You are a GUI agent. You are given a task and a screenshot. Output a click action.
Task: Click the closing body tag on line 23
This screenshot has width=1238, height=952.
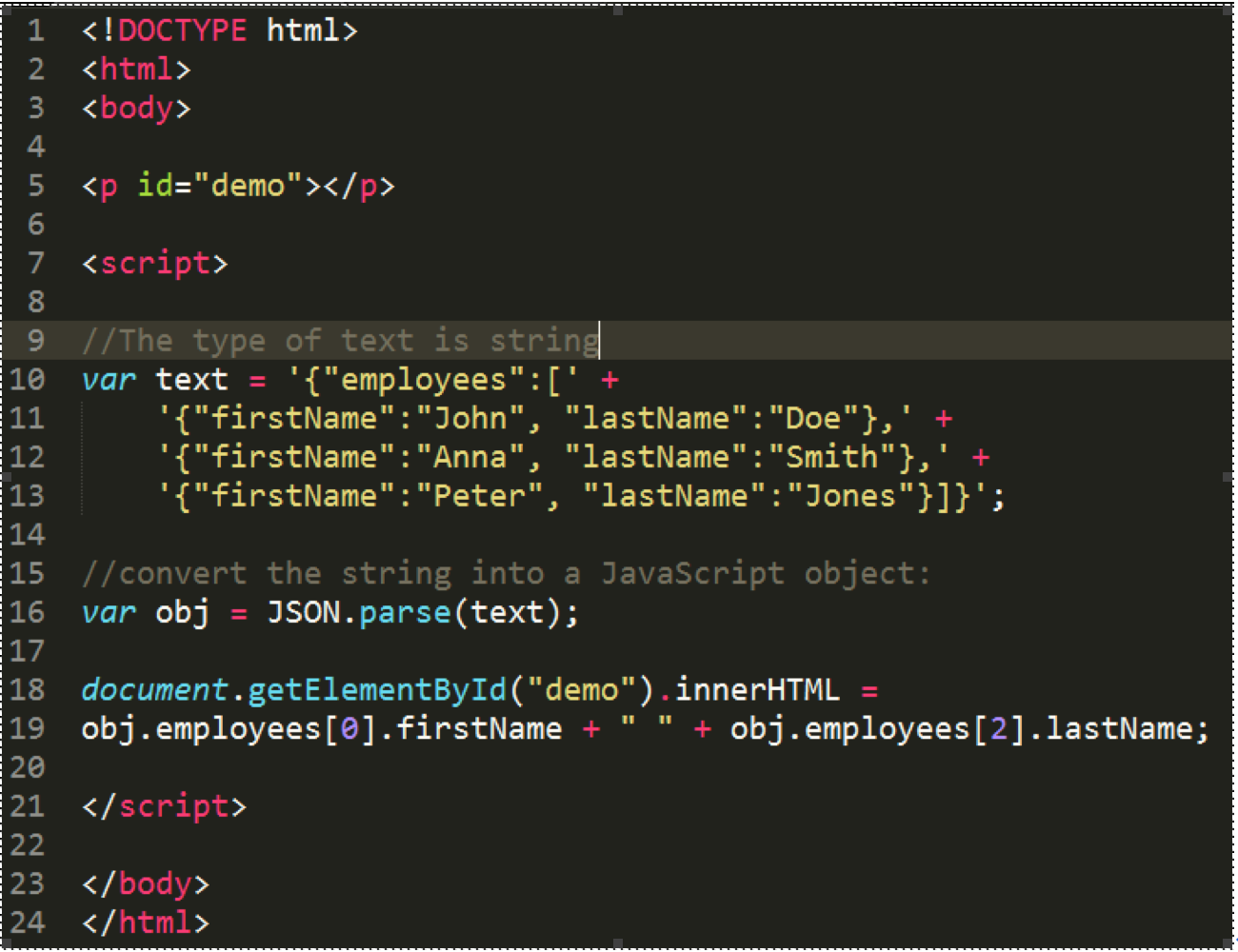[x=145, y=884]
